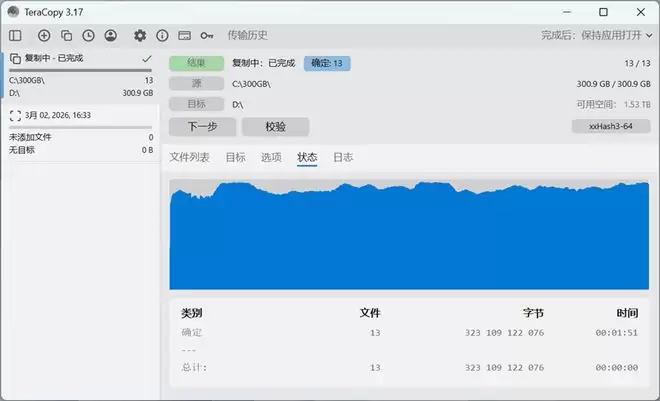The image size is (660, 401).
Task: Click the info circle icon
Action: [x=162, y=35]
